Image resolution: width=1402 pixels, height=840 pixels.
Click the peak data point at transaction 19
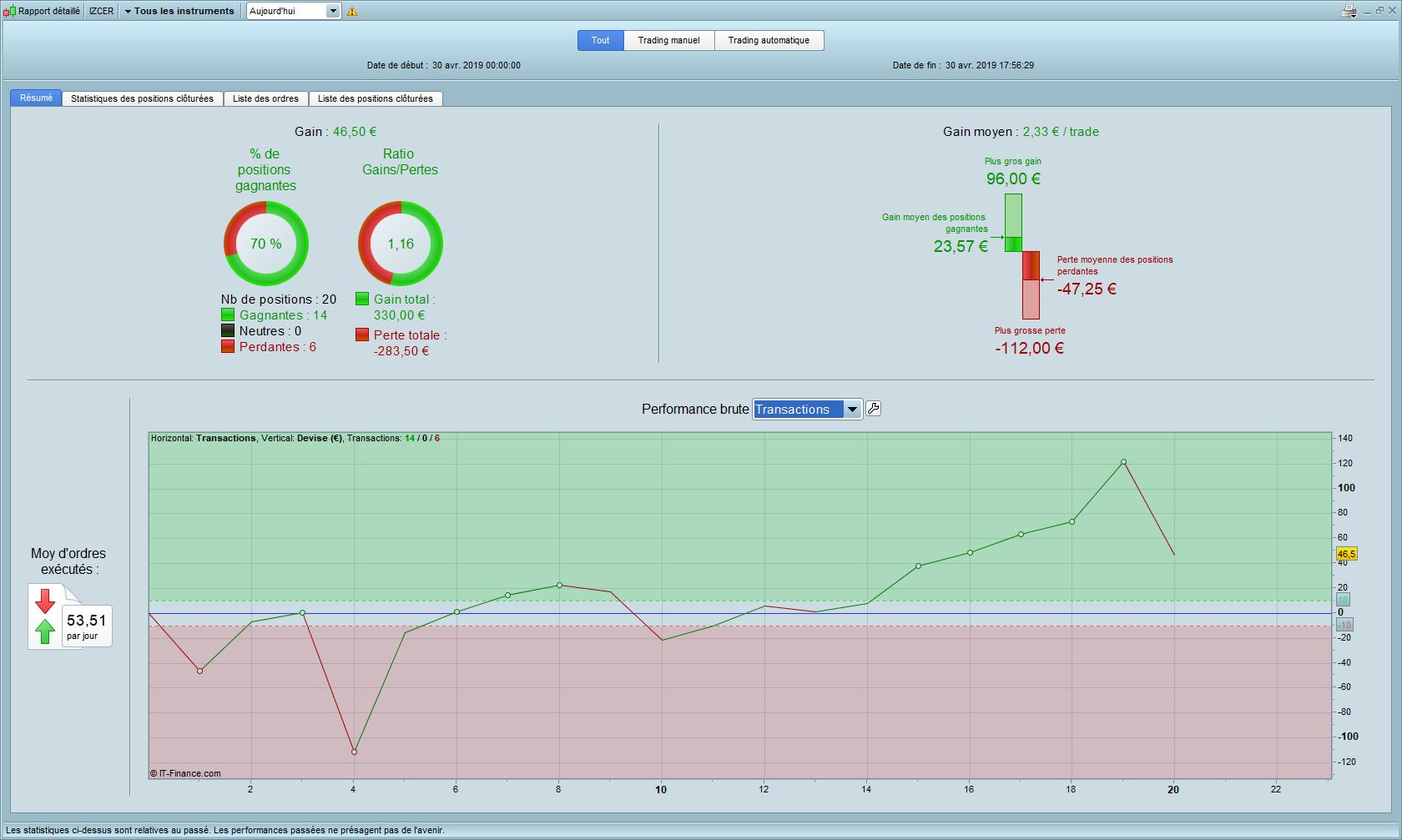tap(1123, 461)
